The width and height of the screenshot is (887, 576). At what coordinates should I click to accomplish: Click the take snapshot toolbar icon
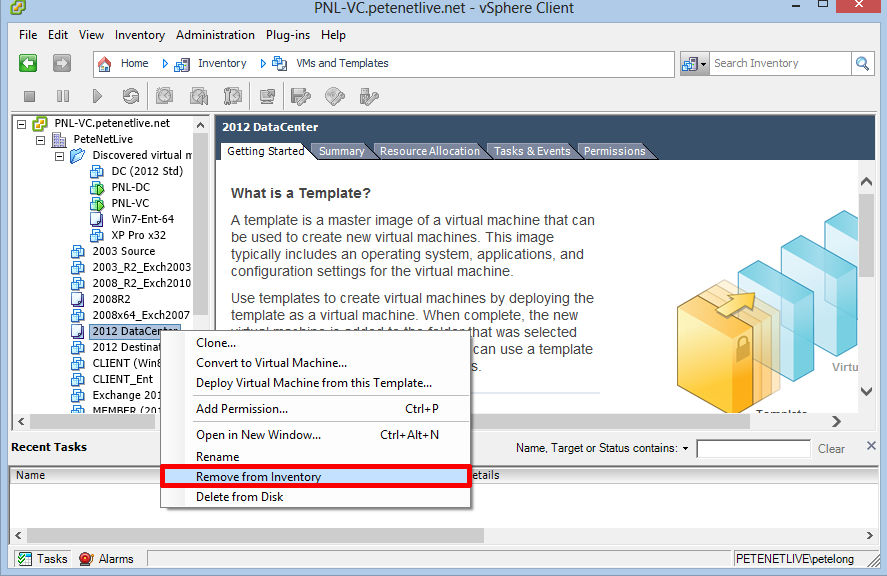coord(165,96)
